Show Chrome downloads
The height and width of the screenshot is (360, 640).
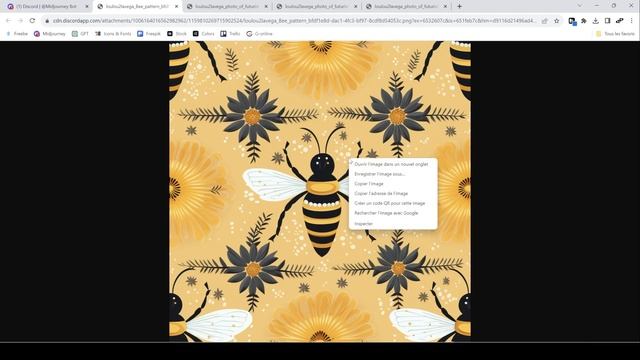(596, 21)
